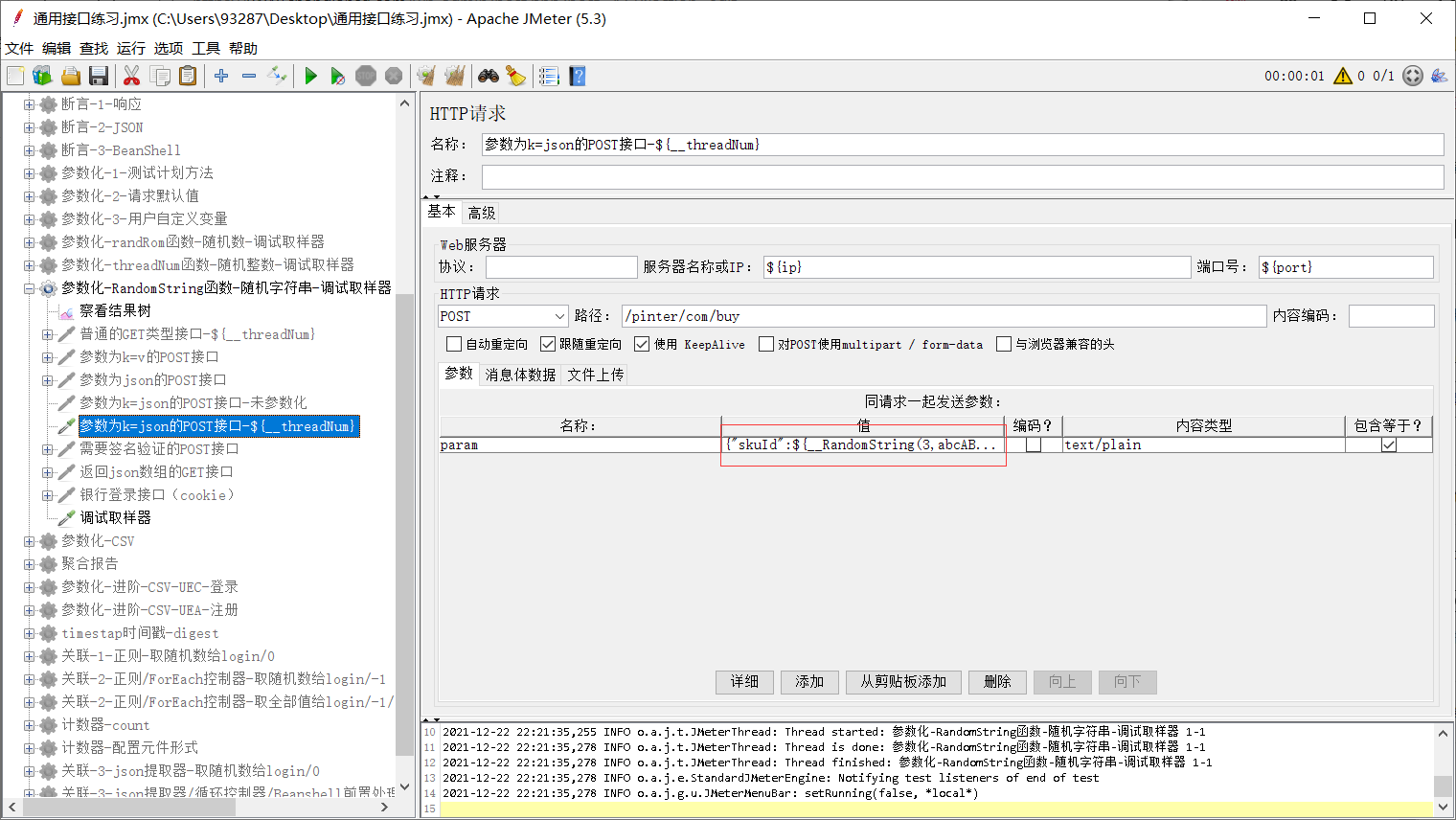Click the tree panel vertical scrollbar
Viewport: 1456px width, 820px height.
404,524
